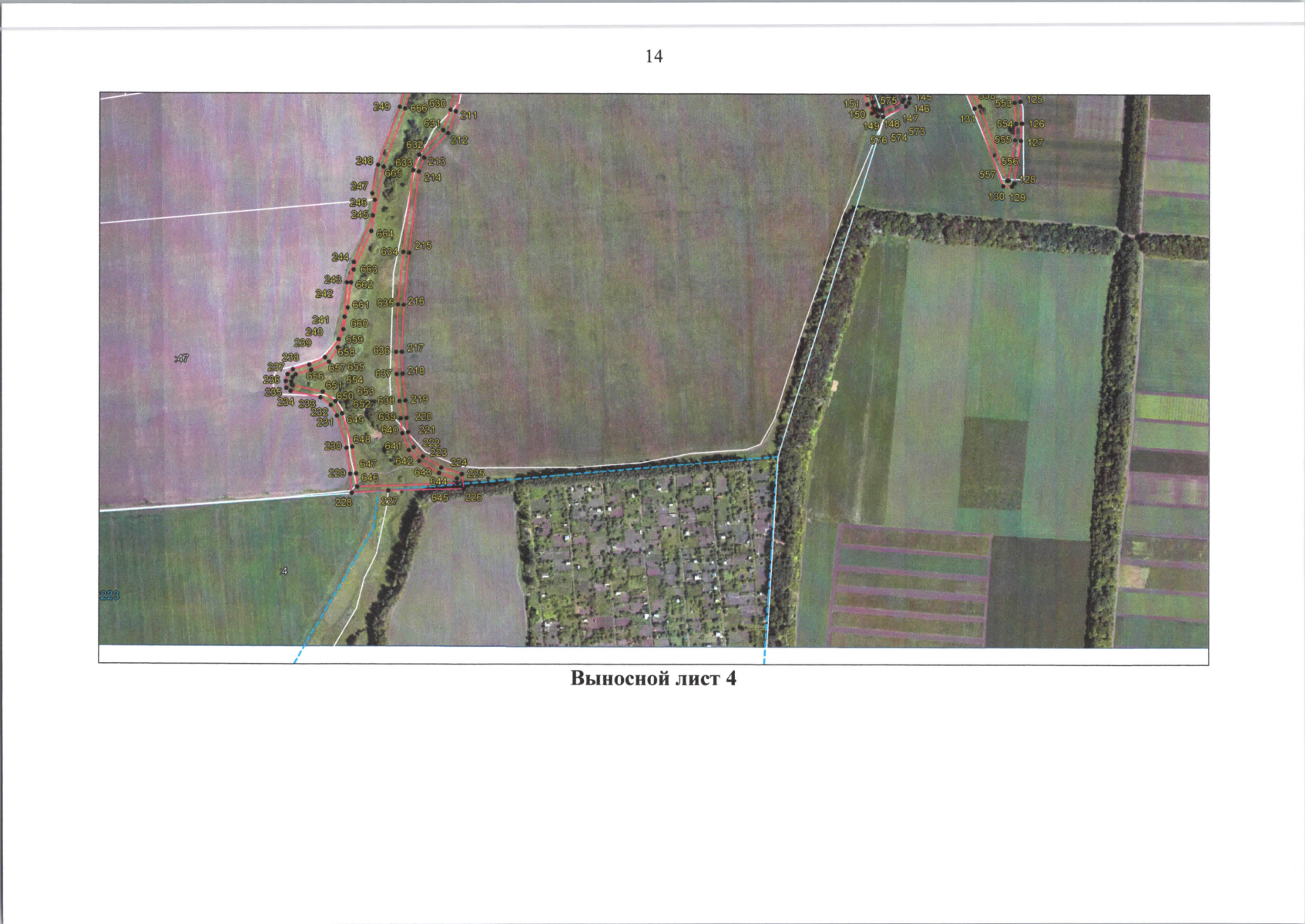Click point label 126 on the map
This screenshot has width=1305, height=924.
click(1036, 124)
